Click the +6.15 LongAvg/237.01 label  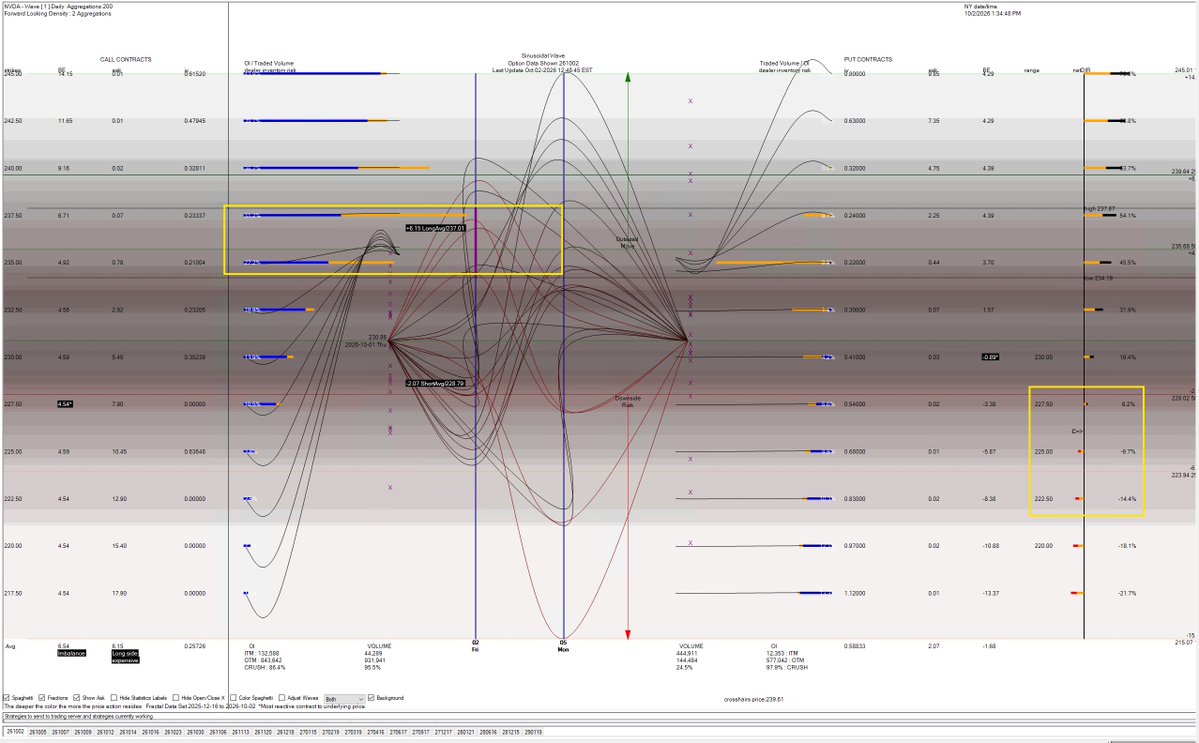tap(435, 228)
